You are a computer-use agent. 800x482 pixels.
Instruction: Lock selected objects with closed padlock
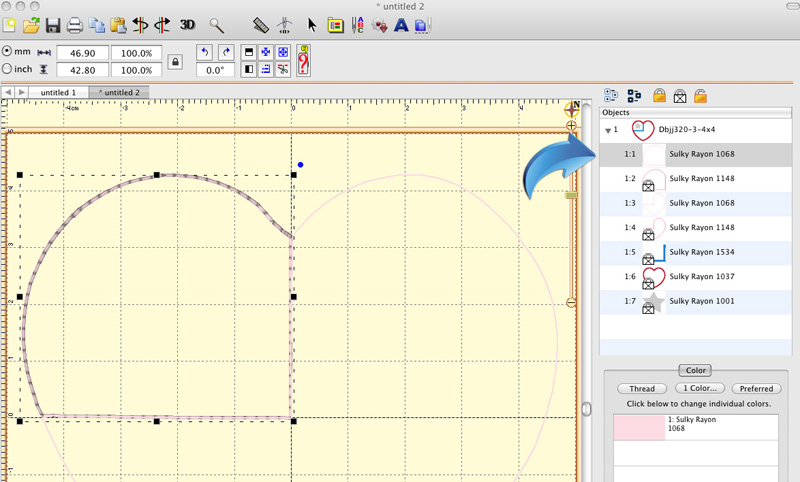click(659, 95)
